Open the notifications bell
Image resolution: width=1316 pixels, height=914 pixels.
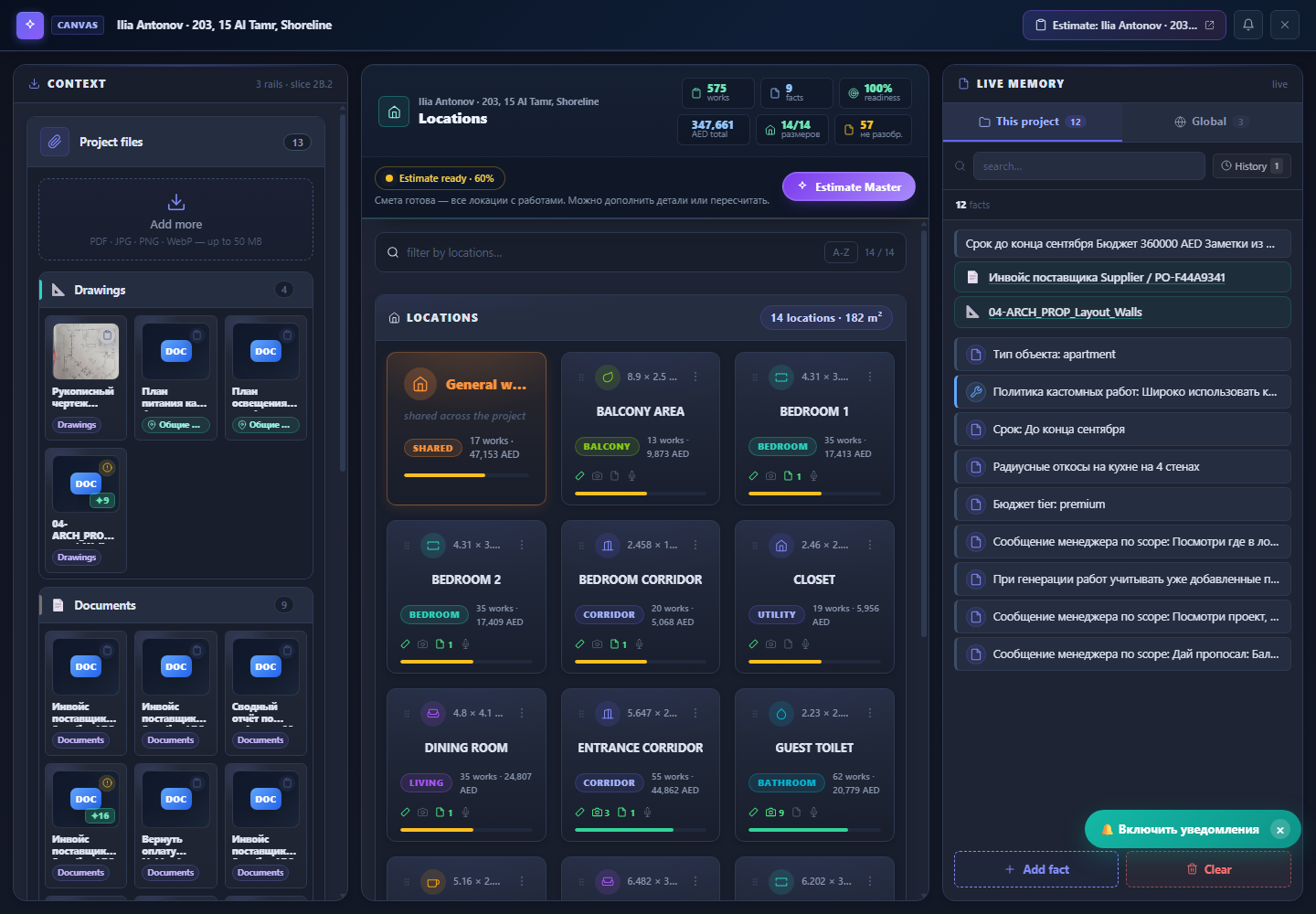[1248, 25]
